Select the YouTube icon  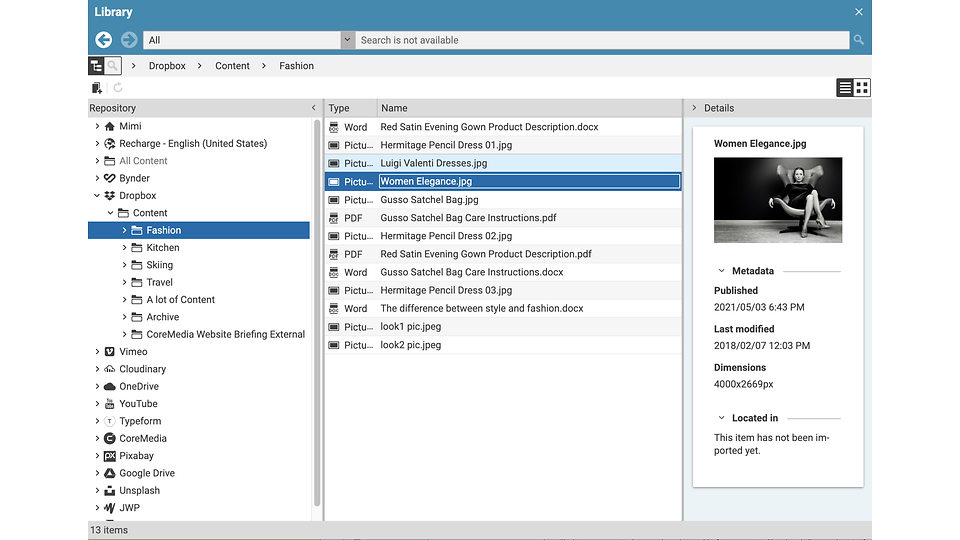(x=110, y=403)
